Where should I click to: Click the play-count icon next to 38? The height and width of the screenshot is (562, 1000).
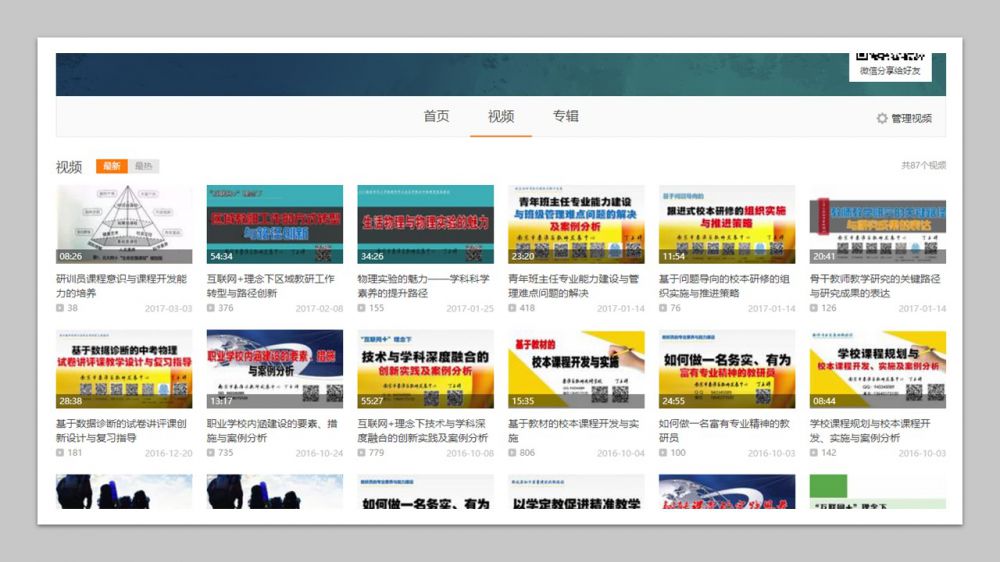tap(60, 308)
